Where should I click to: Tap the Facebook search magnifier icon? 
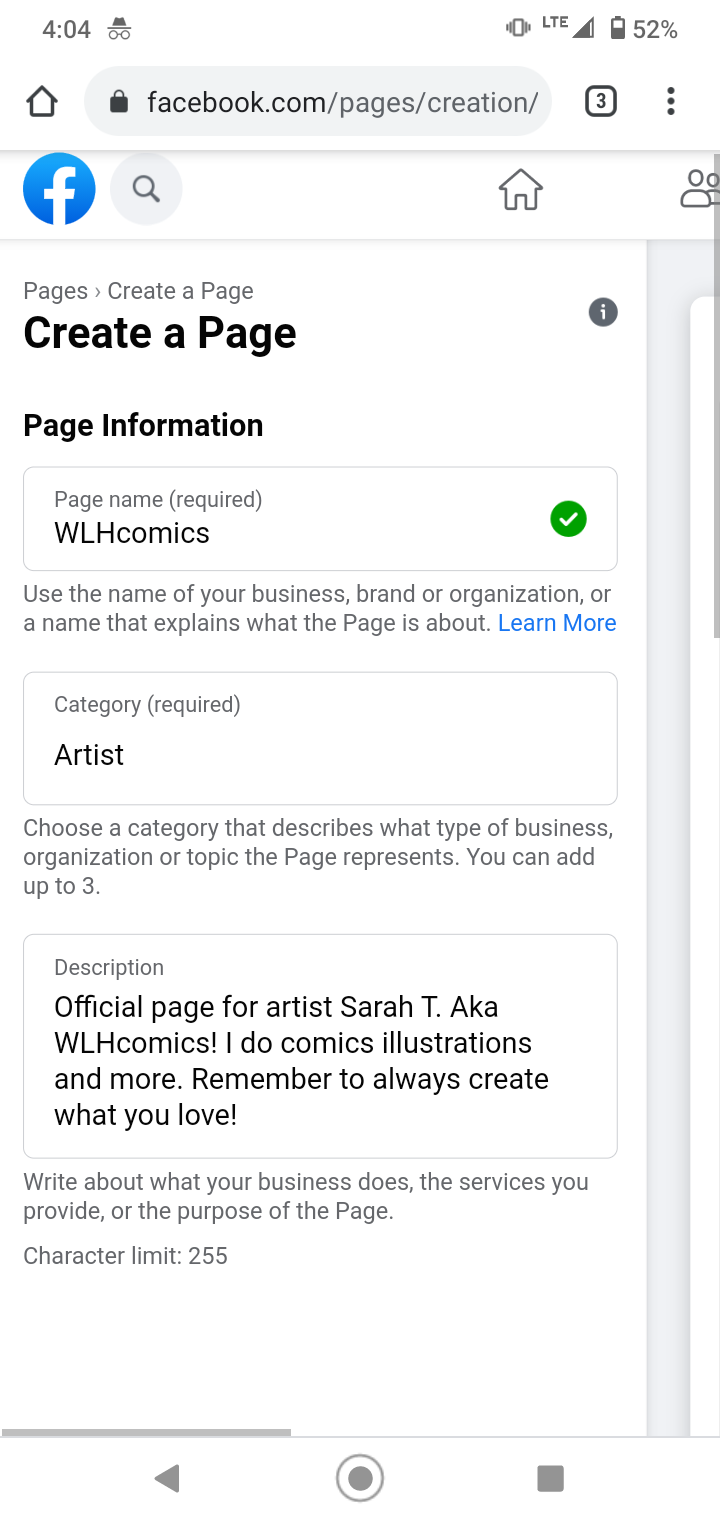click(x=146, y=188)
